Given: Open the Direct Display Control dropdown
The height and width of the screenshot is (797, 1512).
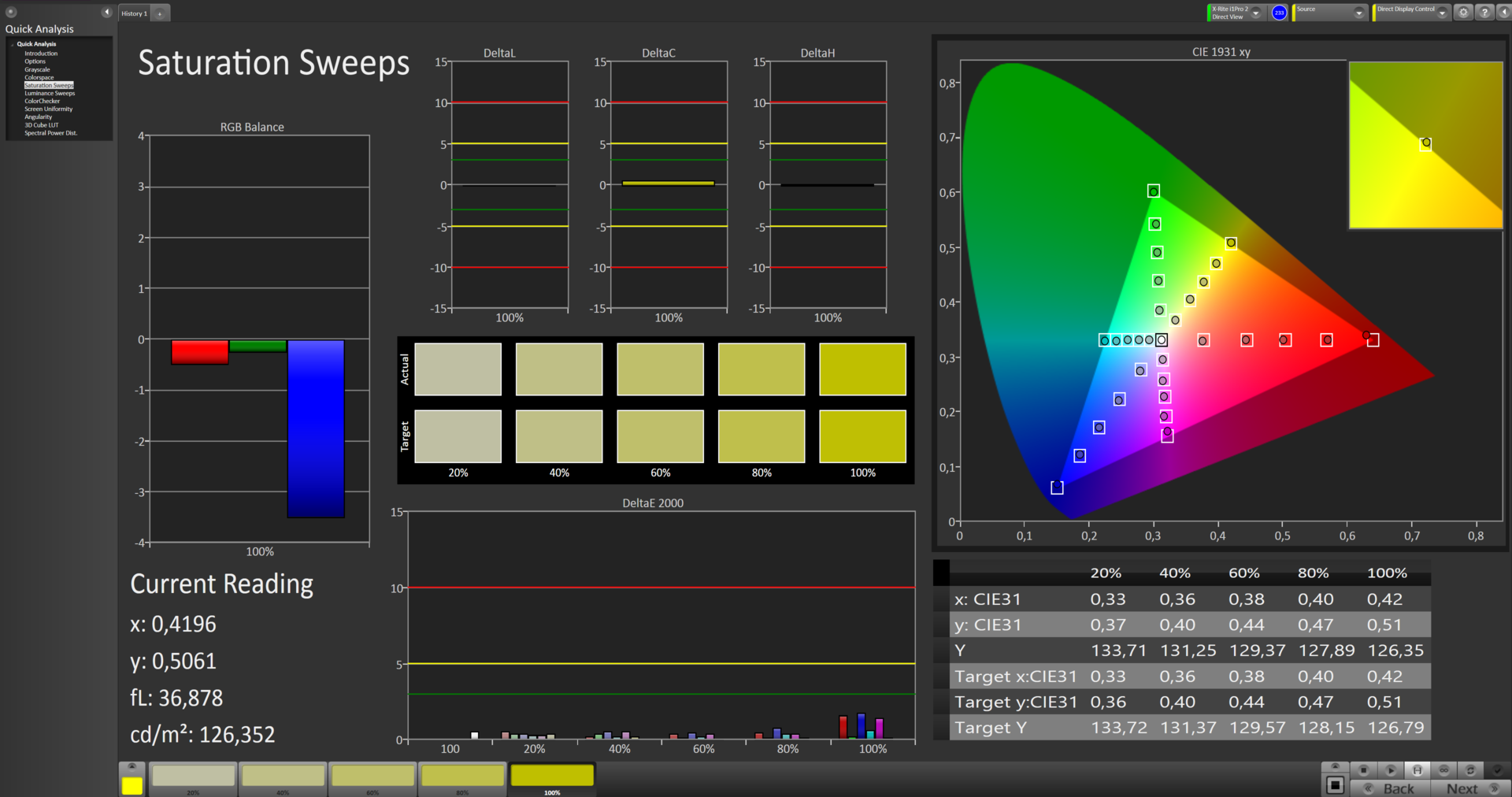Looking at the screenshot, I should pyautogui.click(x=1442, y=13).
